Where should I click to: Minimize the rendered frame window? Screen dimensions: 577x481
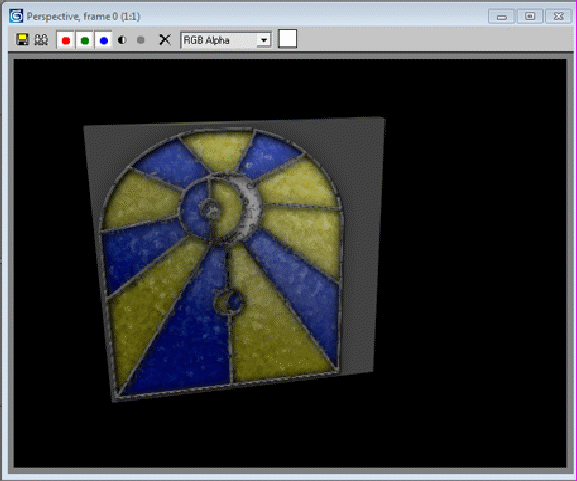[502, 16]
